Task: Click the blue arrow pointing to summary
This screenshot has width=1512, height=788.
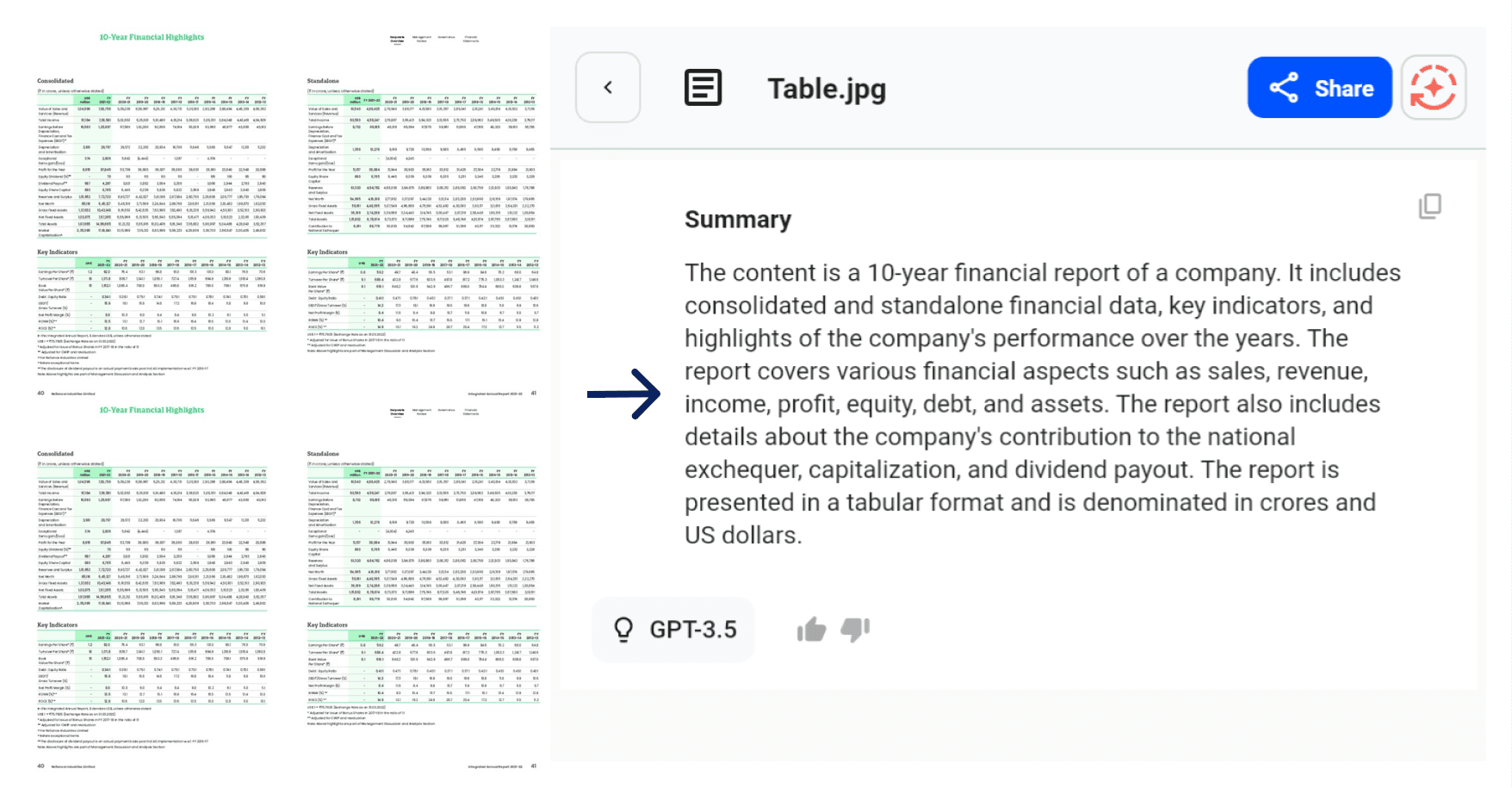Action: 623,394
